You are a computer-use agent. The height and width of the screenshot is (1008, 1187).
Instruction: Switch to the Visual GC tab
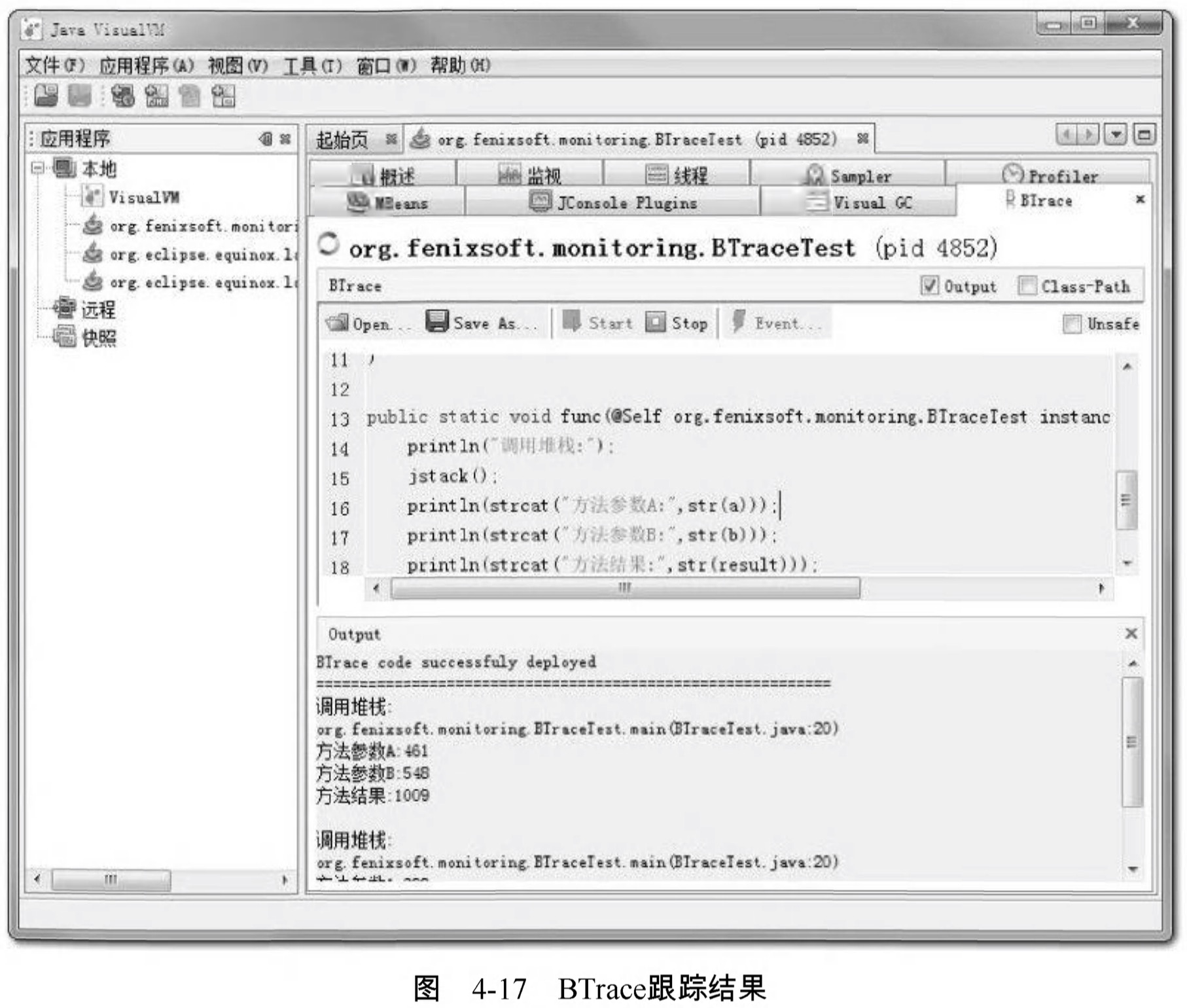tap(859, 202)
